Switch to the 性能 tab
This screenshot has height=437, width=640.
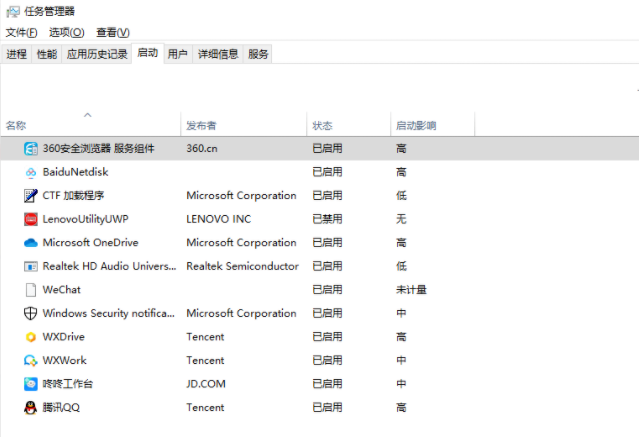click(47, 54)
